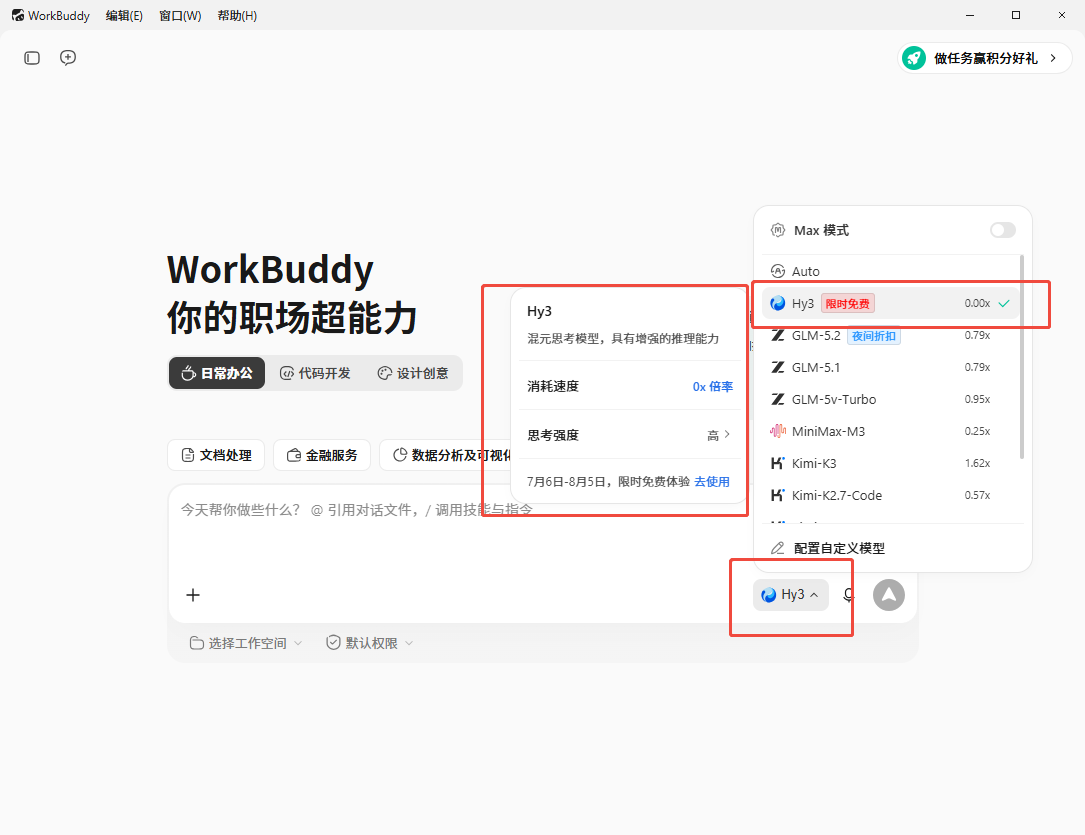Viewport: 1085px width, 835px height.
Task: Open 默认权限 dropdown
Action: (x=370, y=643)
